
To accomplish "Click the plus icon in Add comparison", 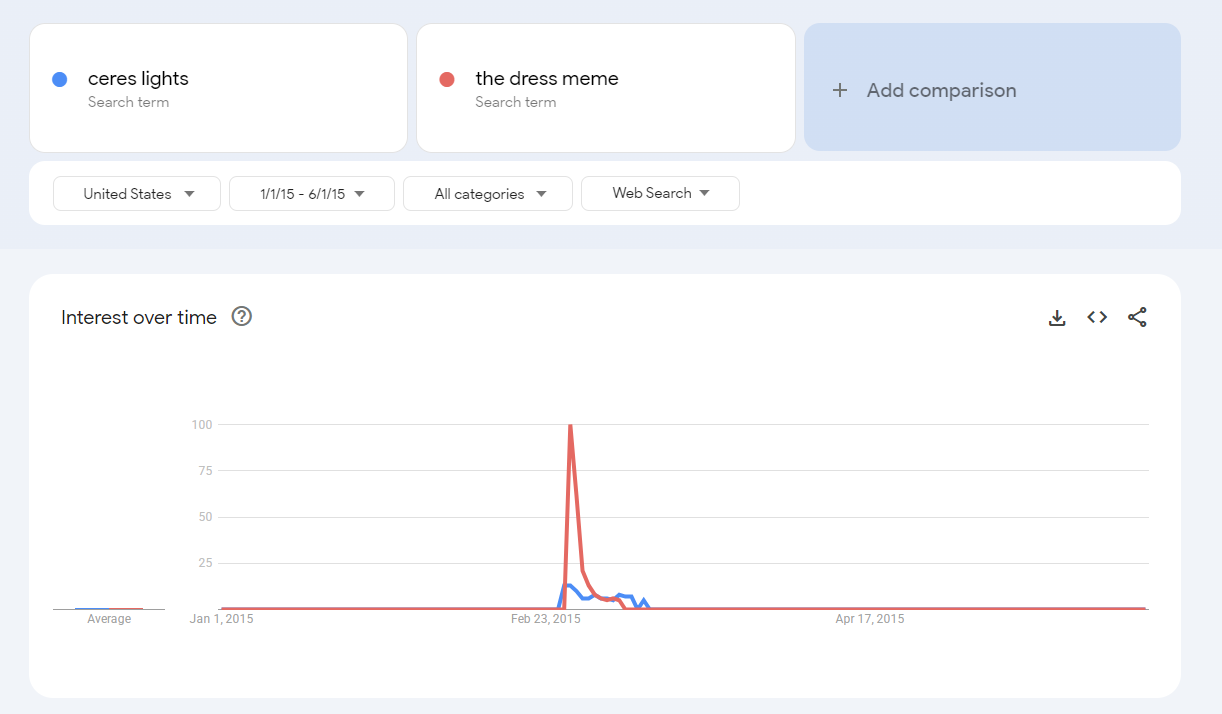I will 840,90.
